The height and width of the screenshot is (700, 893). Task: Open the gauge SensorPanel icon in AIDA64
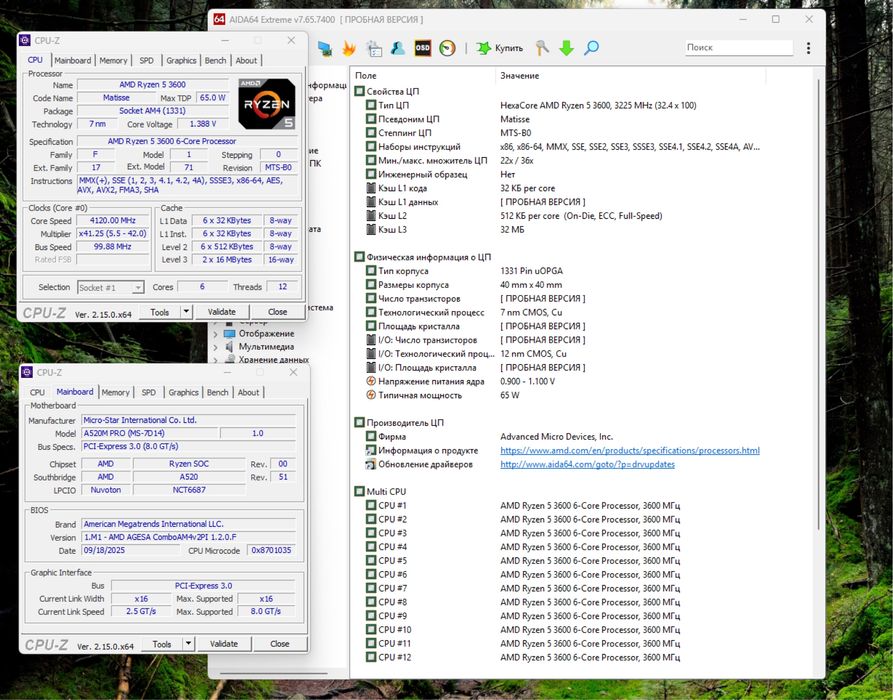coord(448,48)
